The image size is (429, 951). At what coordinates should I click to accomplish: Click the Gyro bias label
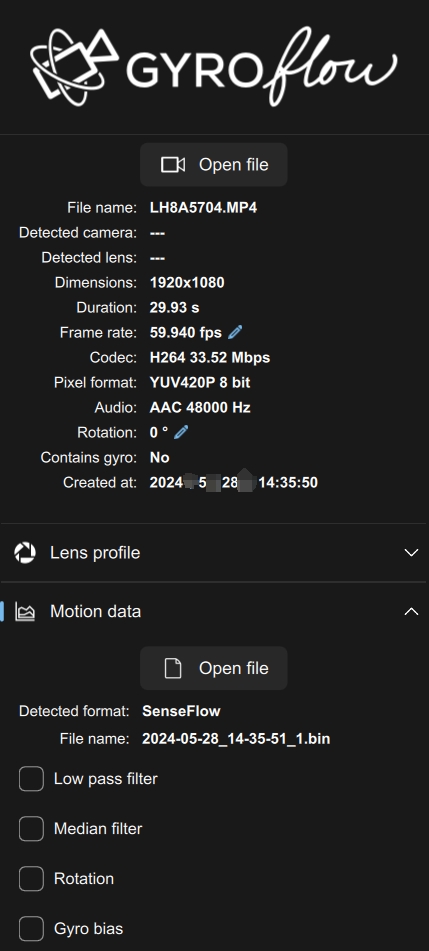pyautogui.click(x=89, y=929)
